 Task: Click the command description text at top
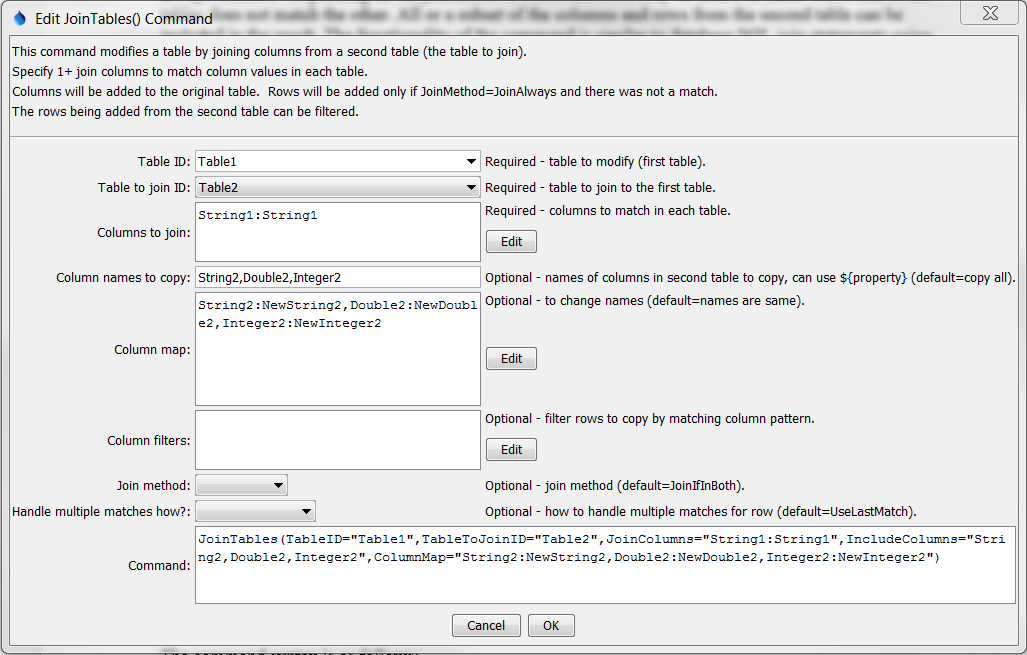[270, 52]
